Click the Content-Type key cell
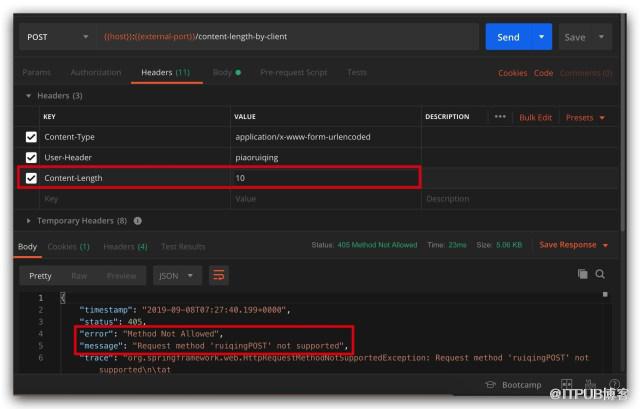 (x=135, y=137)
